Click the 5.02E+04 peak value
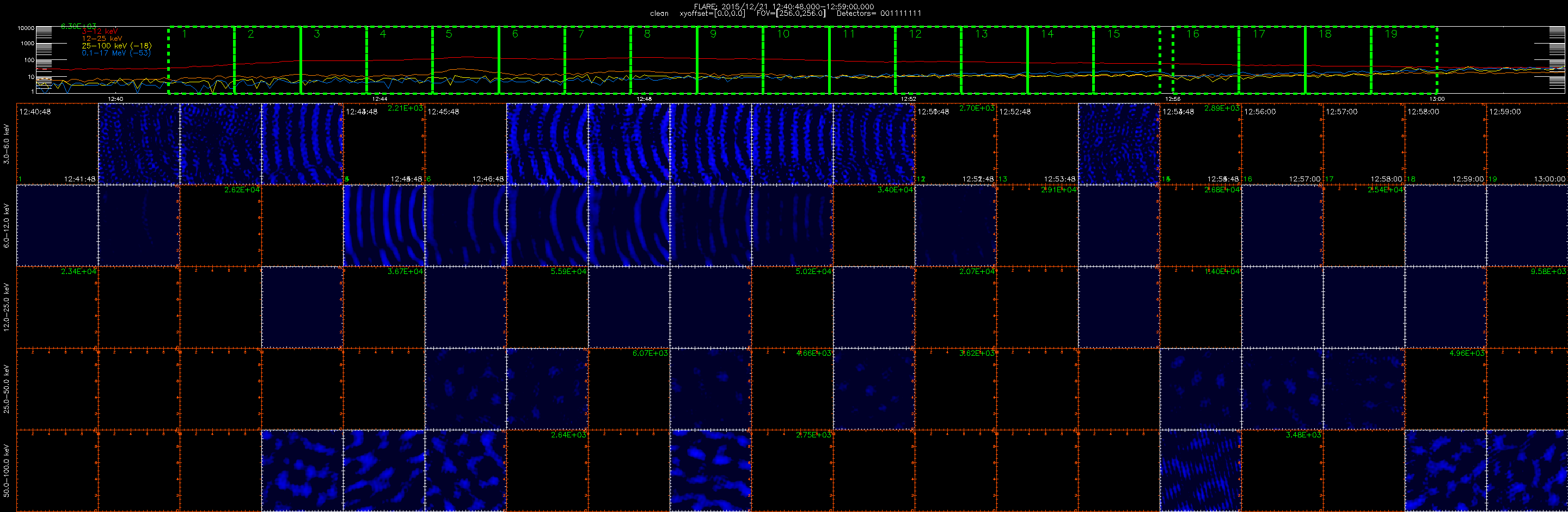Screen dimensions: 1568x512 coord(813,271)
